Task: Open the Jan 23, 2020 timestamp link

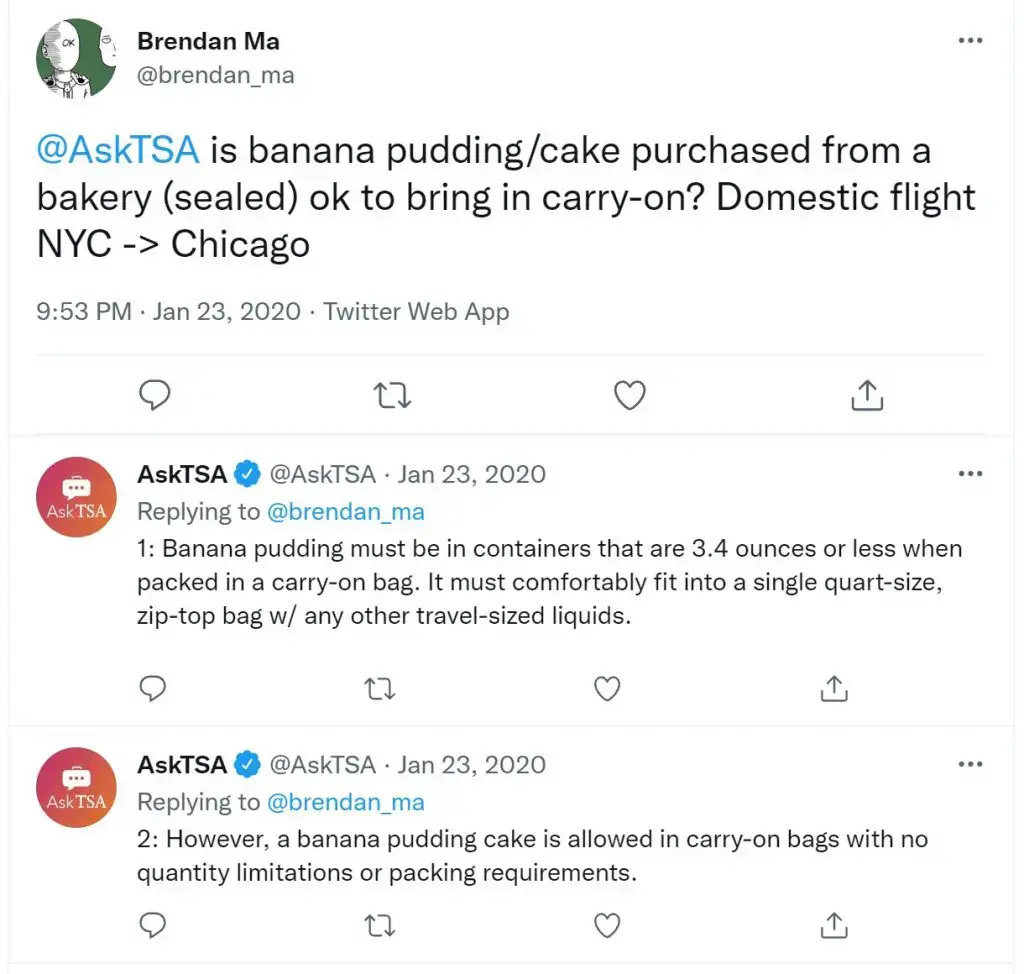Action: (226, 311)
